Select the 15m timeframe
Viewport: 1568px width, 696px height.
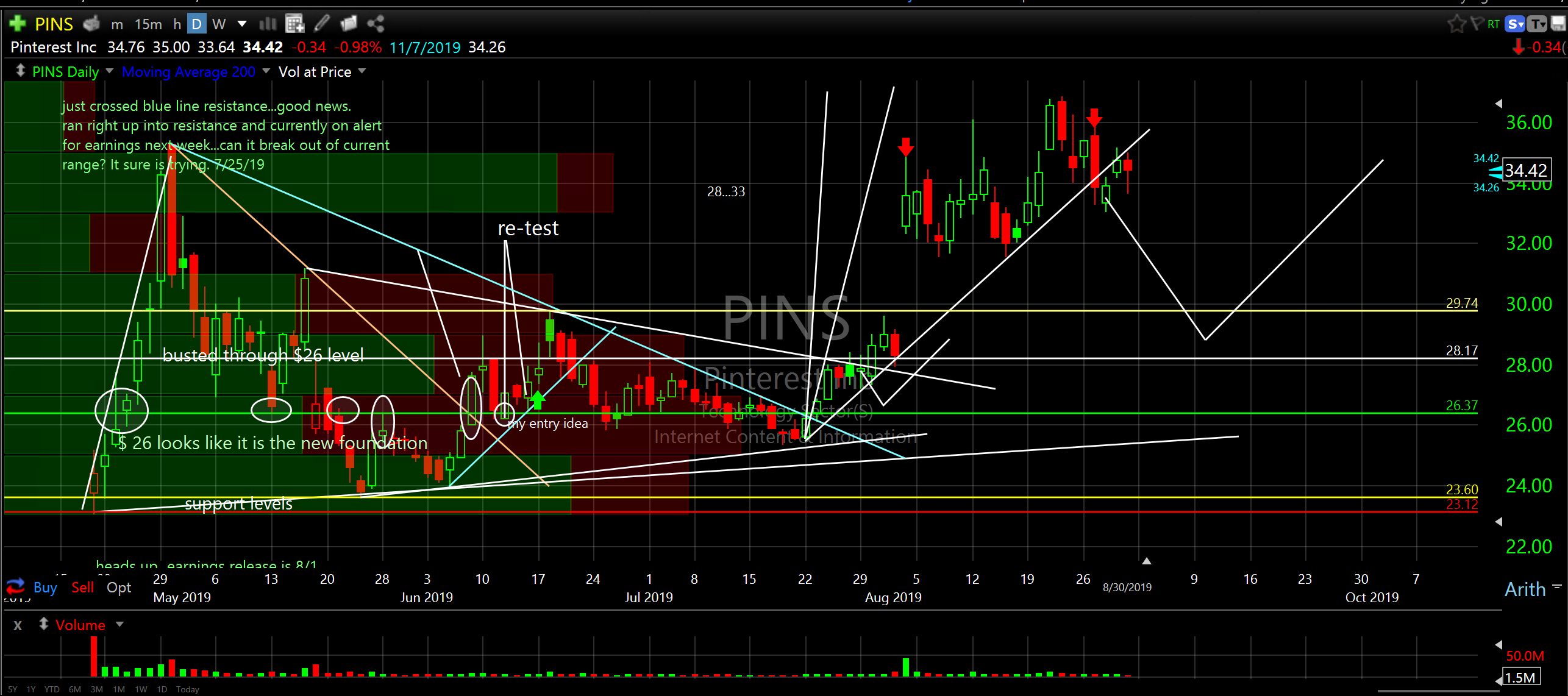148,24
